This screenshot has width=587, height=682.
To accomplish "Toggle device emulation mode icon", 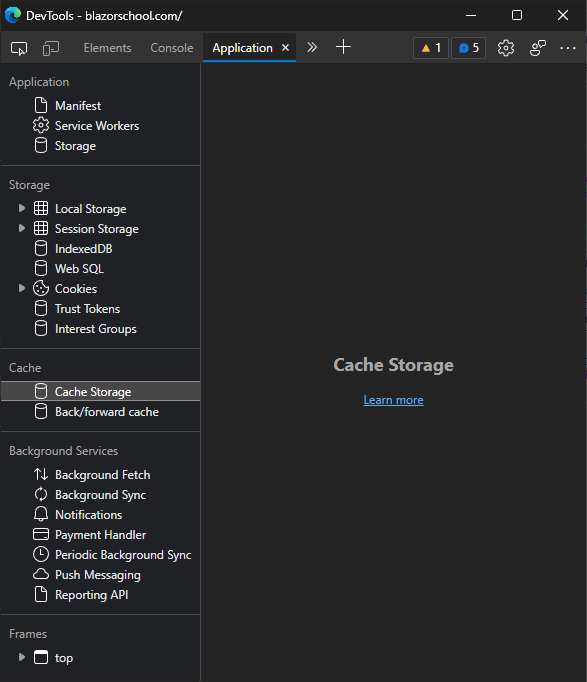I will coord(51,48).
